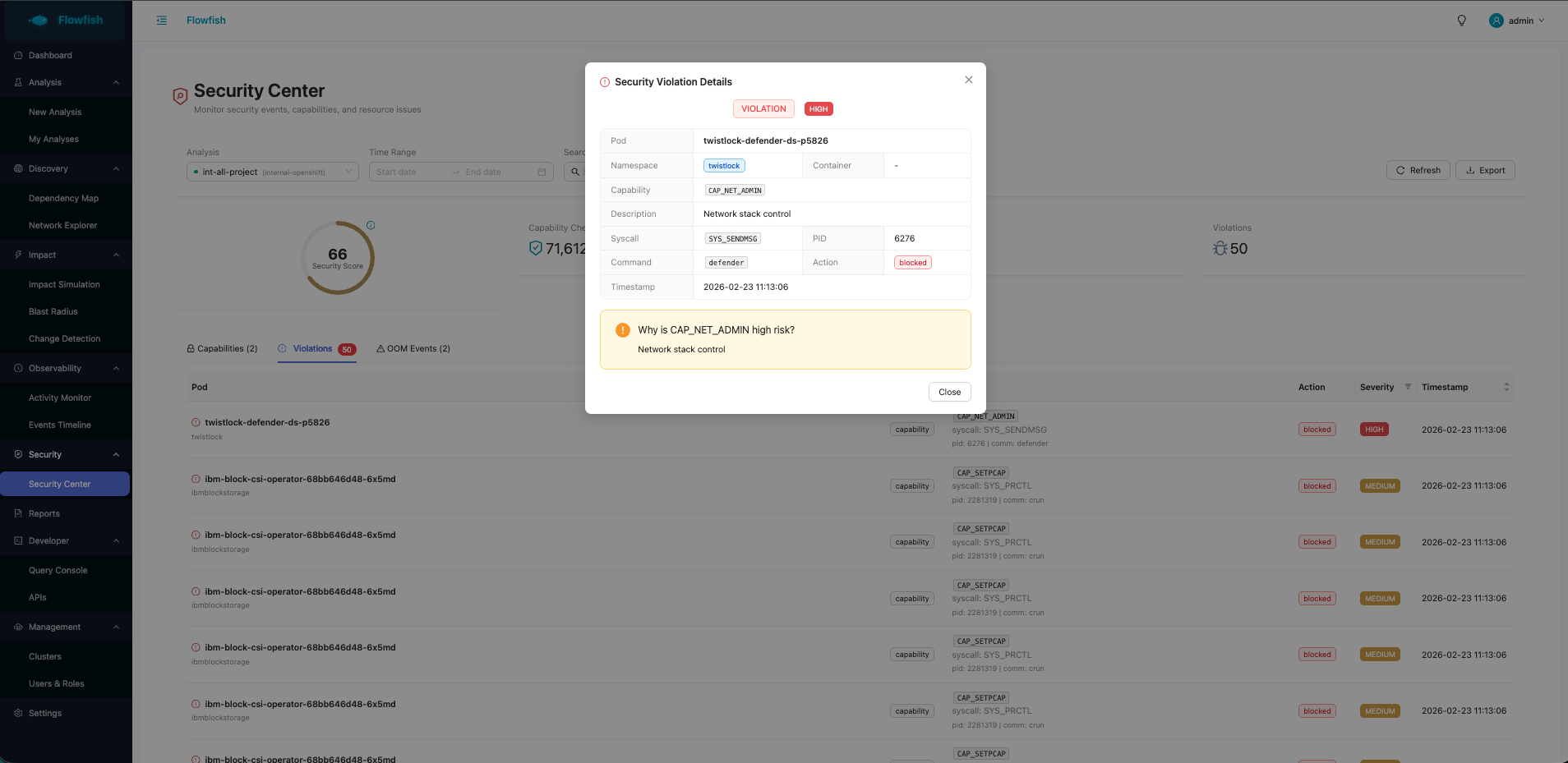Click blocked tag in twistlock-defender row
Viewport: 1568px width, 763px height.
pos(1317,430)
